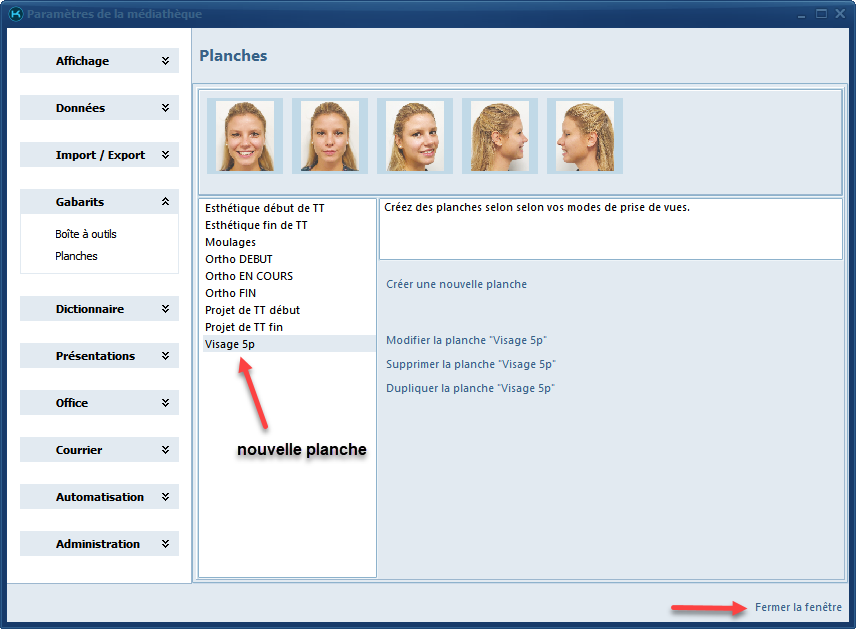Expand the Présentations section
The height and width of the screenshot is (629, 856).
(99, 356)
